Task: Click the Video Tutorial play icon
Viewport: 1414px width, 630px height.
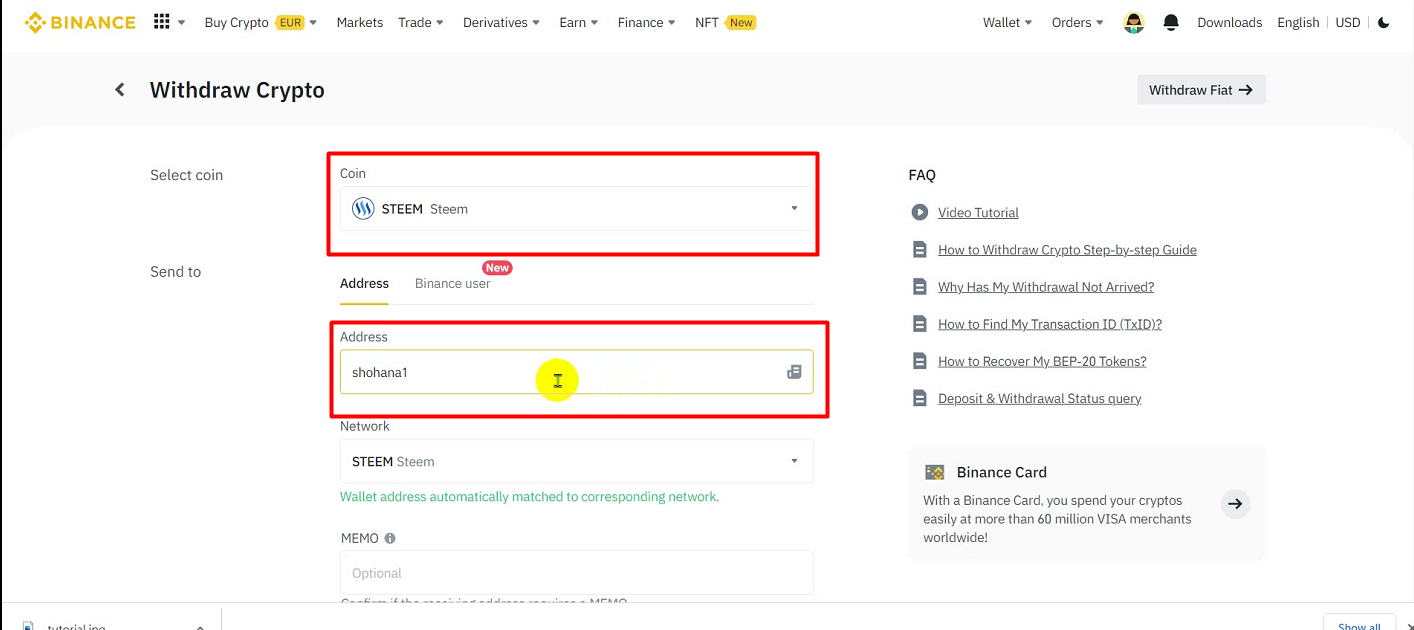Action: (920, 212)
